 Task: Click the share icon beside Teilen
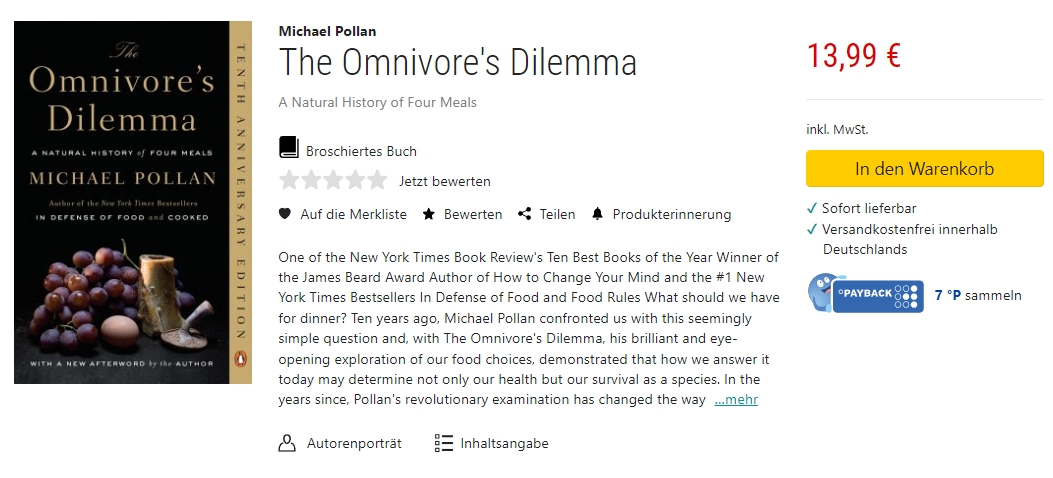[524, 214]
